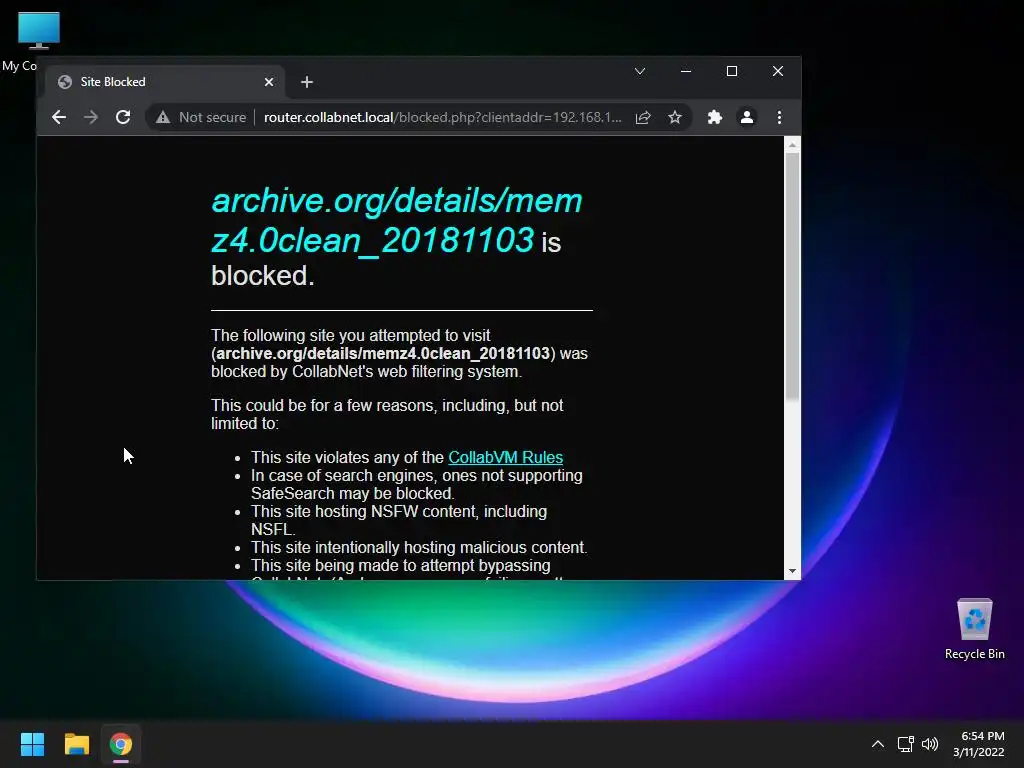Maximize the Chrome window
The image size is (1024, 768).
pos(732,71)
